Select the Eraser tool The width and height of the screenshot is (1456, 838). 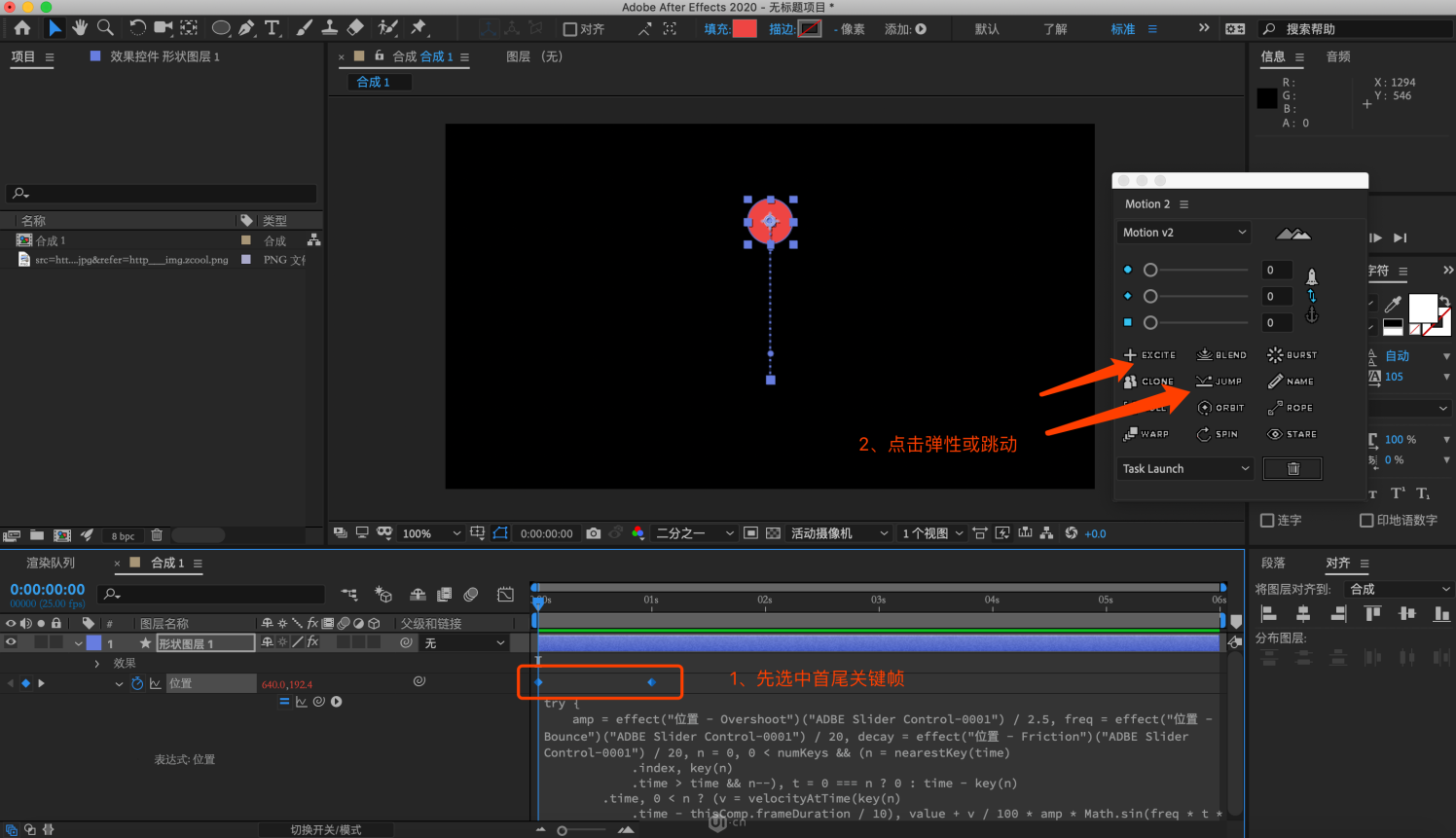[x=355, y=28]
